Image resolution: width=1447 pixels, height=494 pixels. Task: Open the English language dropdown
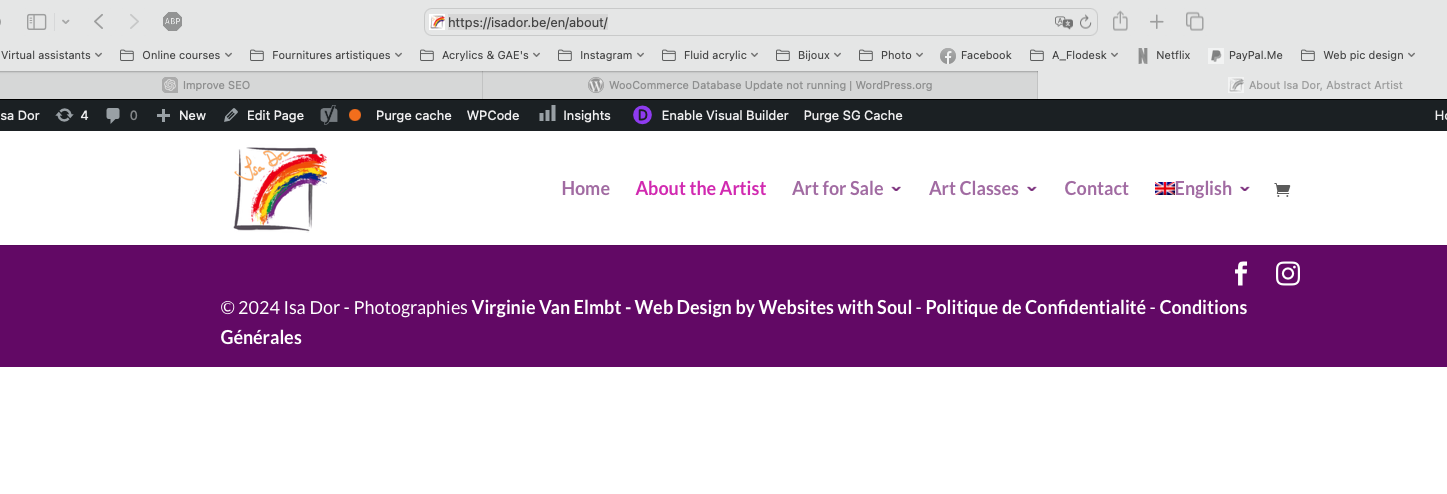point(1202,189)
